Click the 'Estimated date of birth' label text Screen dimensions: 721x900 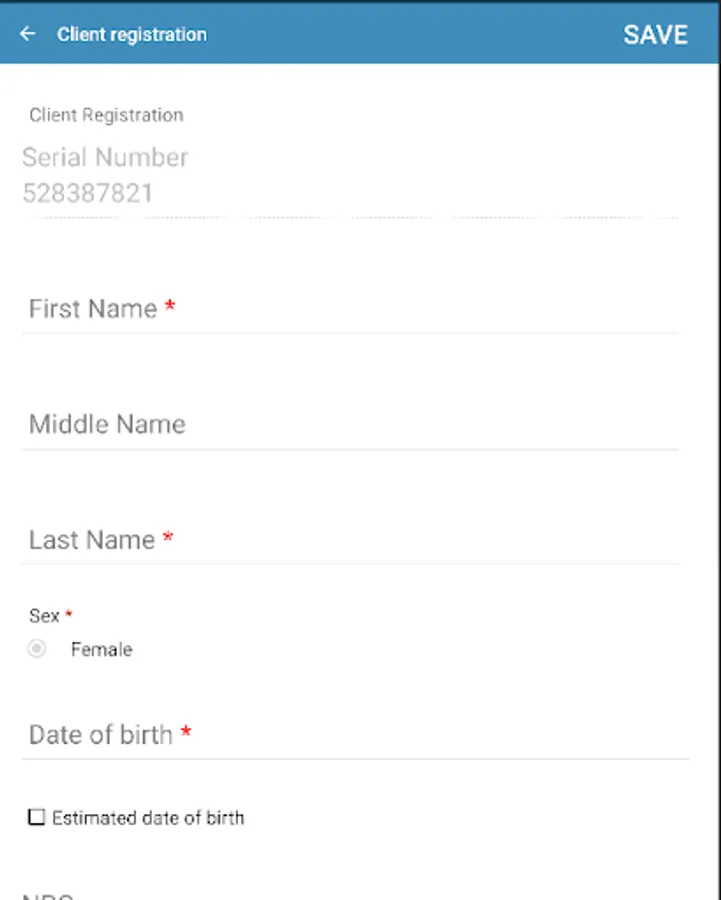(148, 818)
